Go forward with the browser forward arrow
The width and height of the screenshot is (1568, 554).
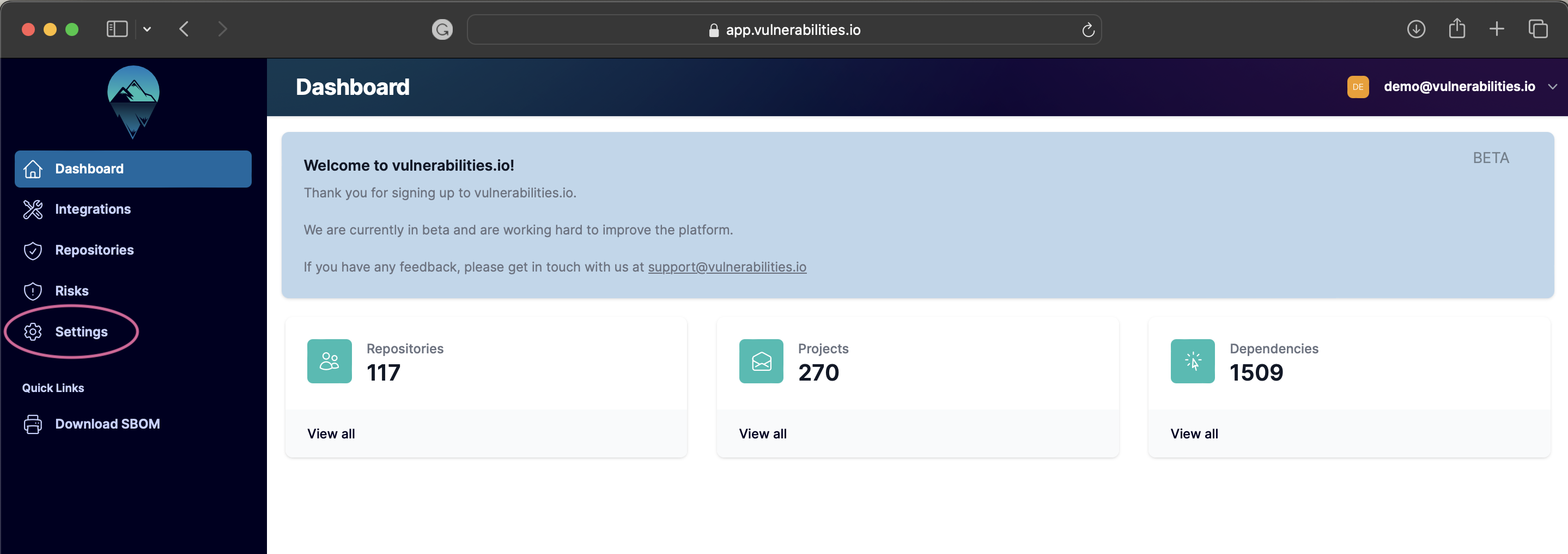click(223, 29)
